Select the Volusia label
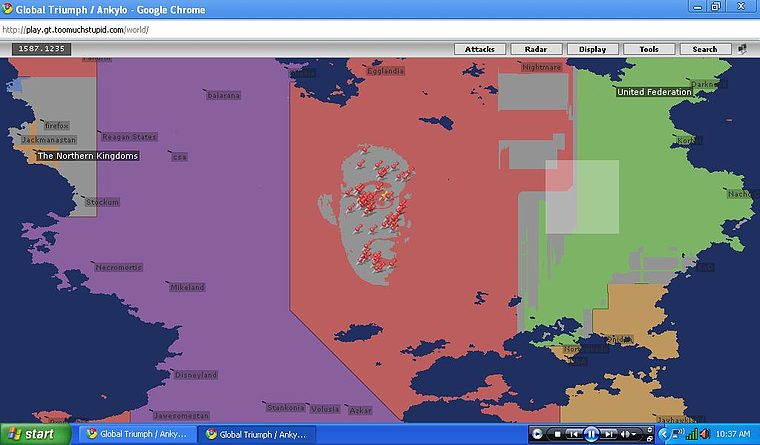Viewport: 760px width, 445px height. (x=325, y=409)
